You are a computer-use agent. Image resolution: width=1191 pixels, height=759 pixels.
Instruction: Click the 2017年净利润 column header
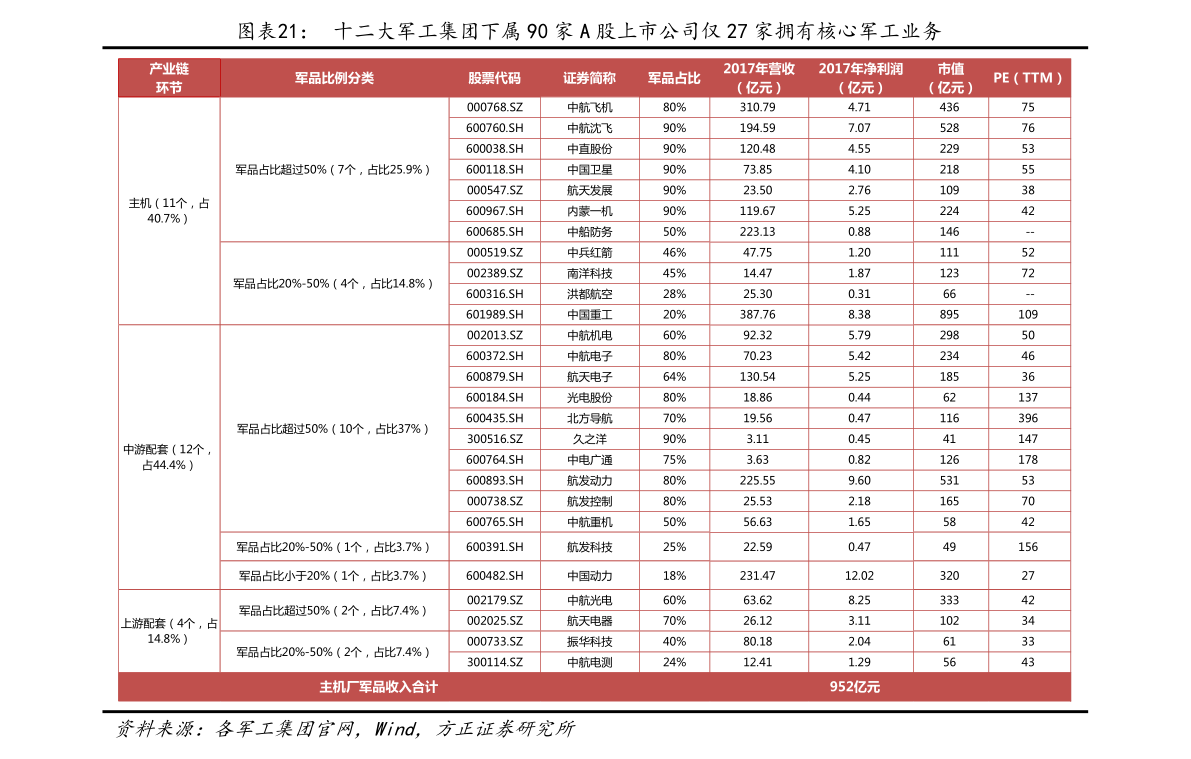pyautogui.click(x=860, y=78)
